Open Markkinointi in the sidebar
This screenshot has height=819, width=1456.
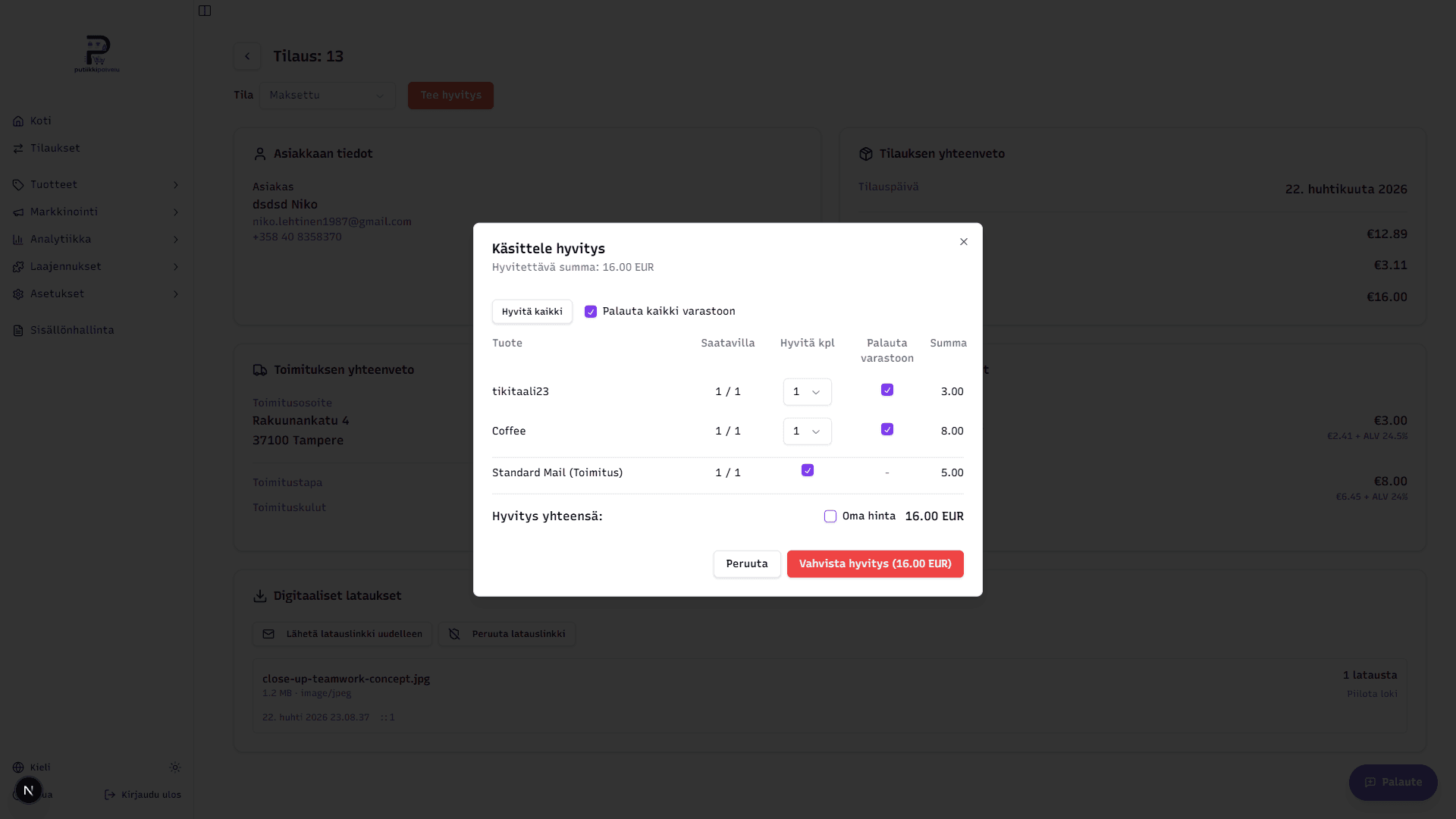96,212
